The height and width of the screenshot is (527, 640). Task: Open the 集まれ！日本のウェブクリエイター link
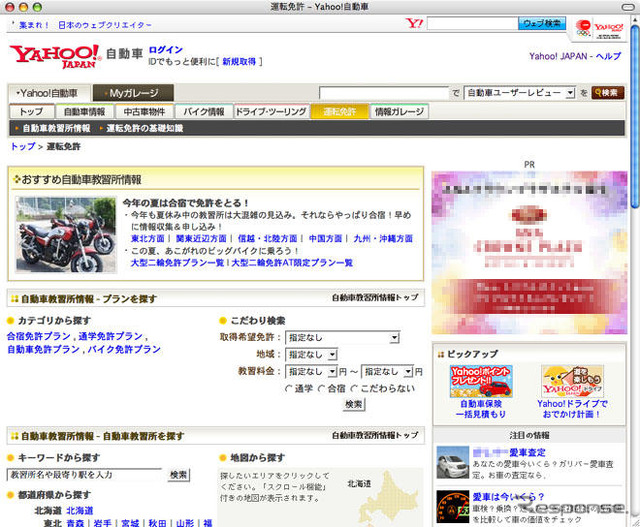85,25
